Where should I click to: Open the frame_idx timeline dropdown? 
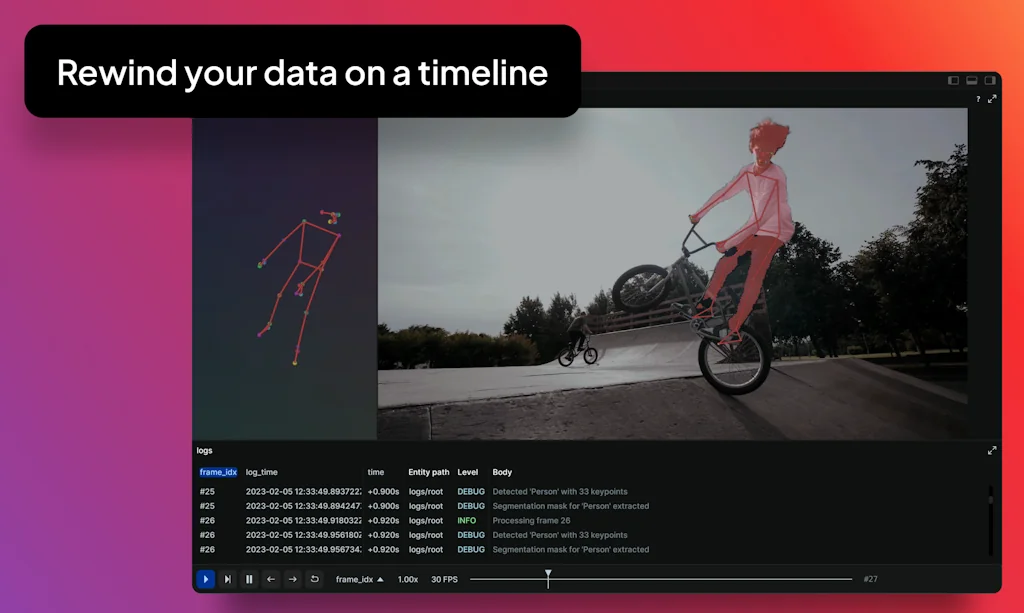pyautogui.click(x=359, y=579)
